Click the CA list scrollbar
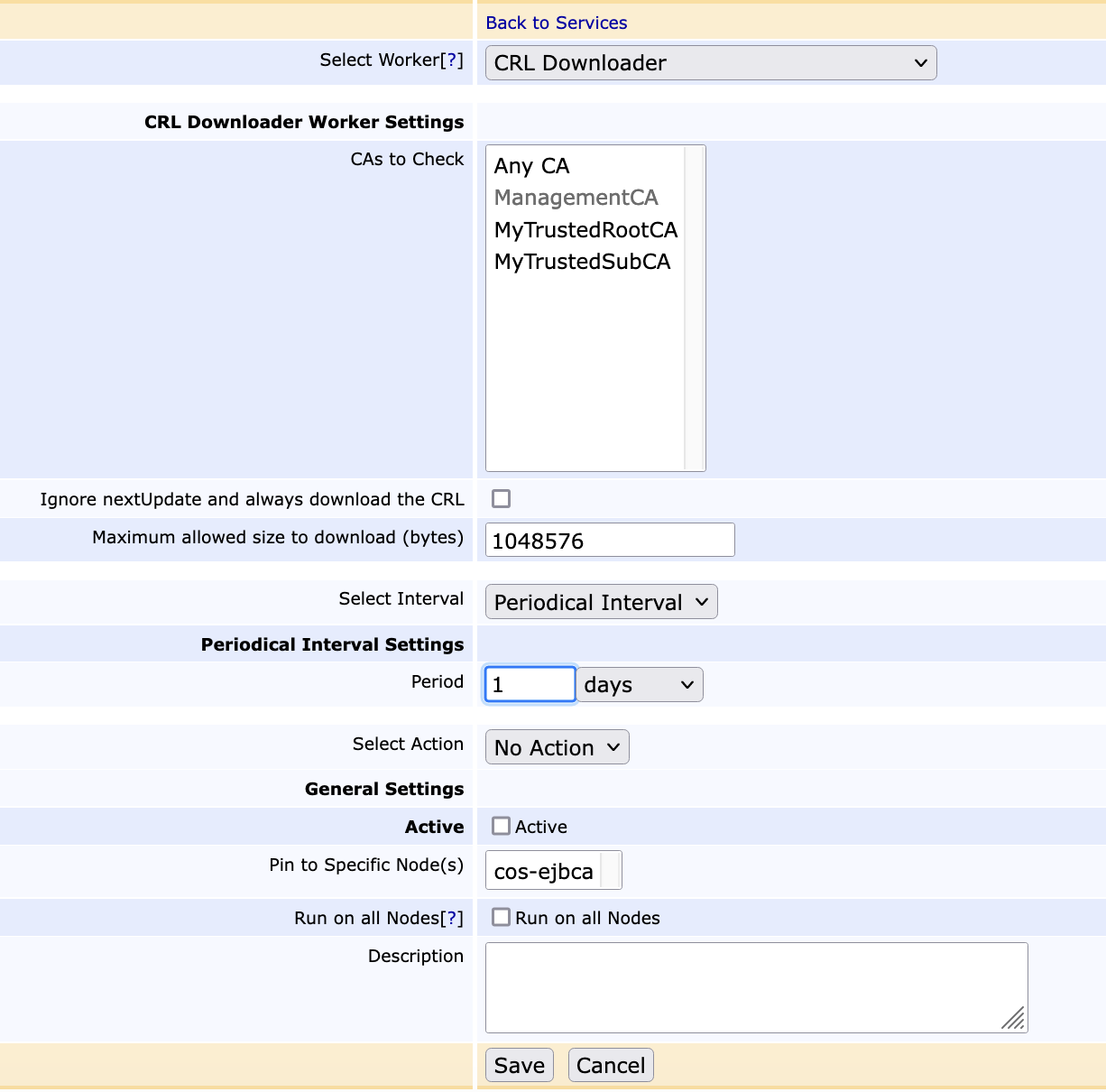This screenshot has width=1106, height=1092. click(694, 308)
